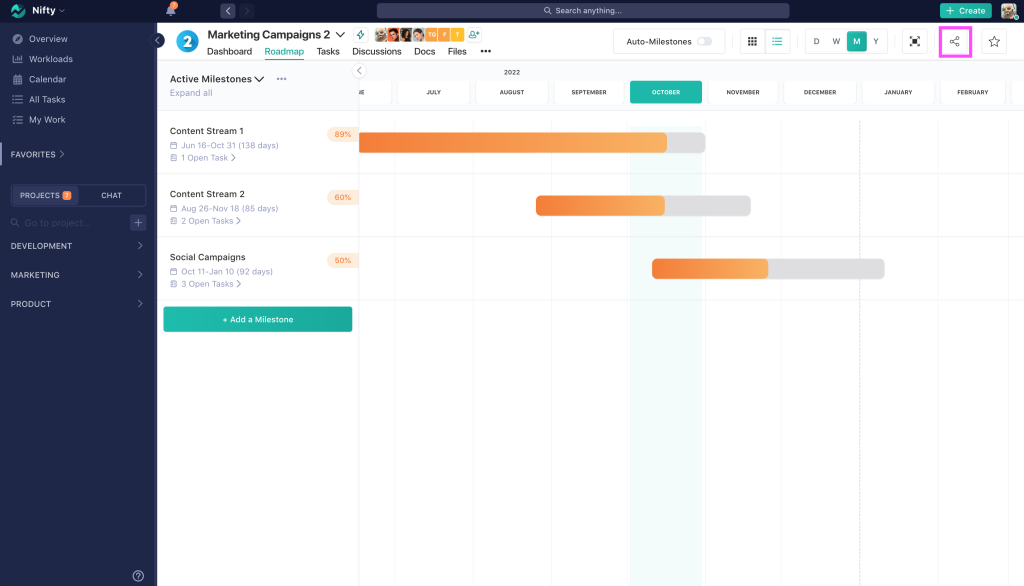Star the project as a favorite
The width and height of the screenshot is (1024, 586).
[994, 42]
